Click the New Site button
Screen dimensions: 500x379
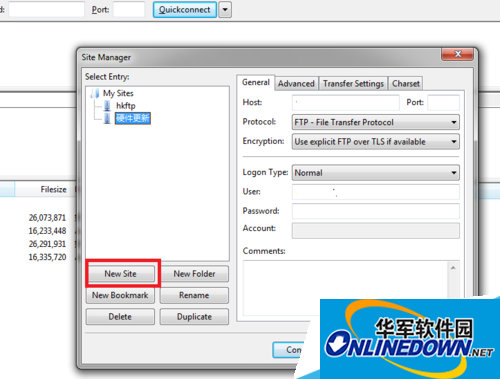120,274
